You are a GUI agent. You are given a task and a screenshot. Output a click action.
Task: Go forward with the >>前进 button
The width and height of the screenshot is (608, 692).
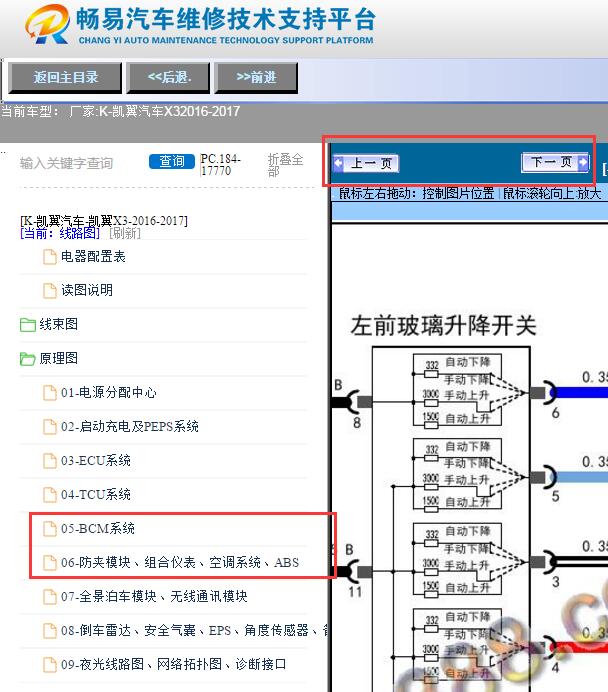256,78
